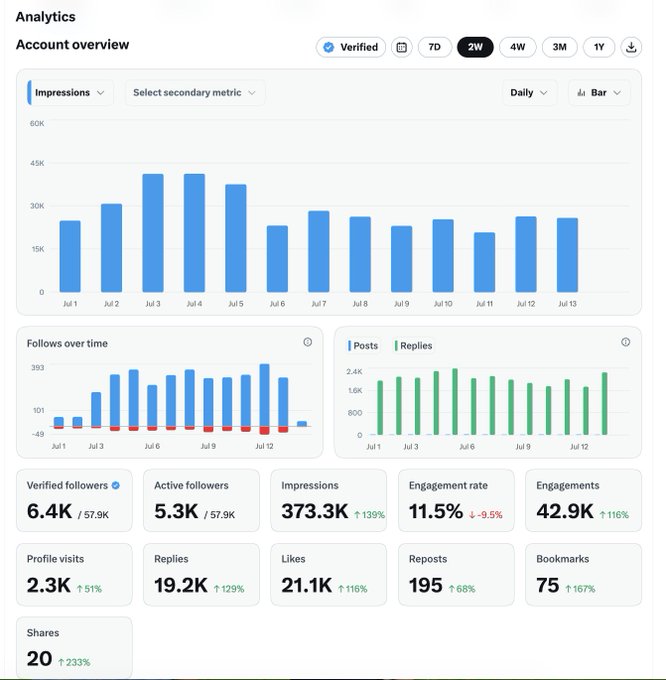Click the 393 follows axis label
Viewport: 666px width, 680px height.
[37, 368]
